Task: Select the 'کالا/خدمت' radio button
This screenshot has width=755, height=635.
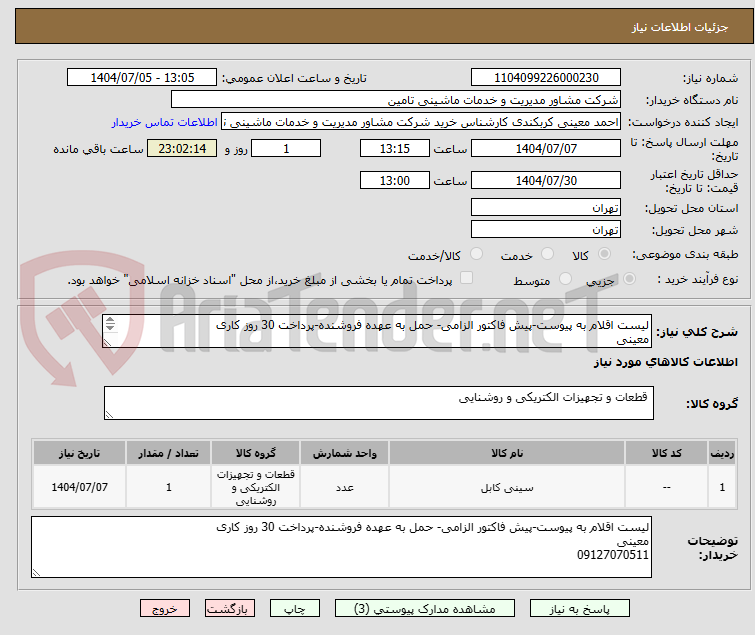Action: pyautogui.click(x=476, y=254)
